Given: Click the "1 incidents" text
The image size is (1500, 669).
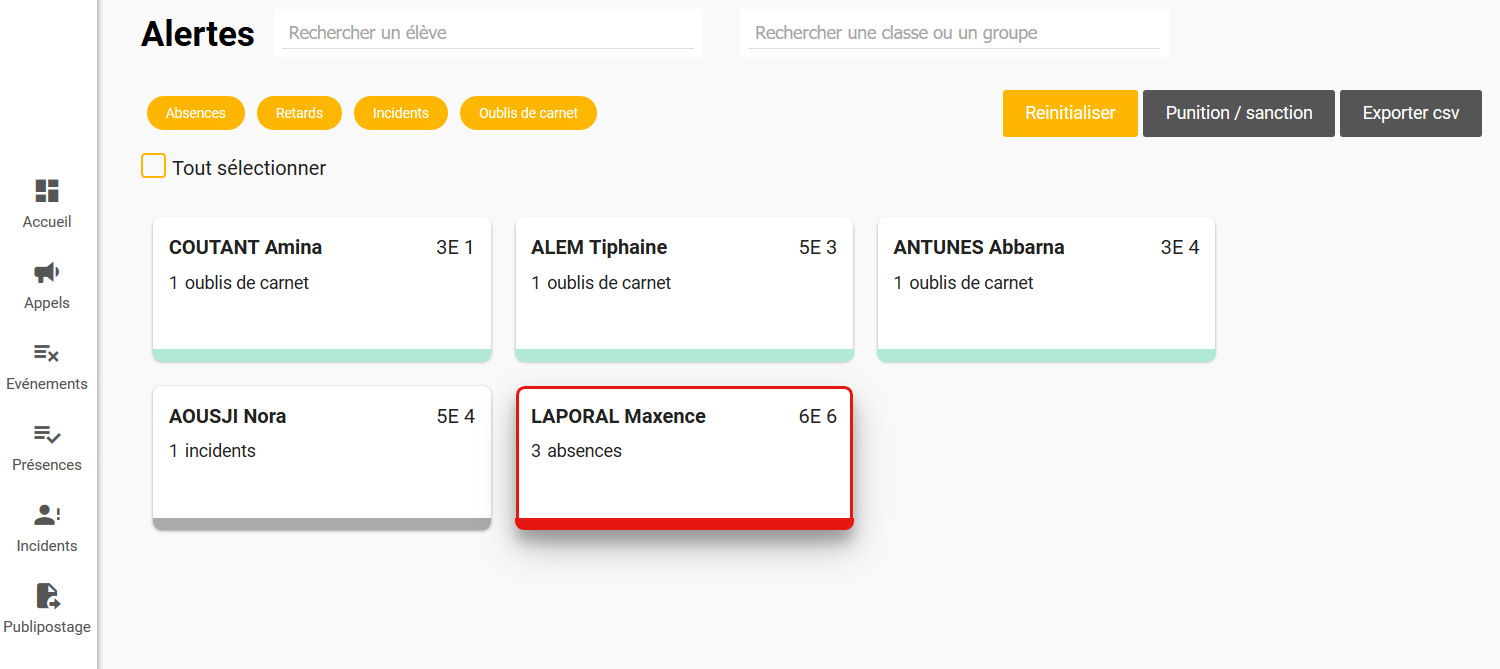Looking at the screenshot, I should click(213, 451).
